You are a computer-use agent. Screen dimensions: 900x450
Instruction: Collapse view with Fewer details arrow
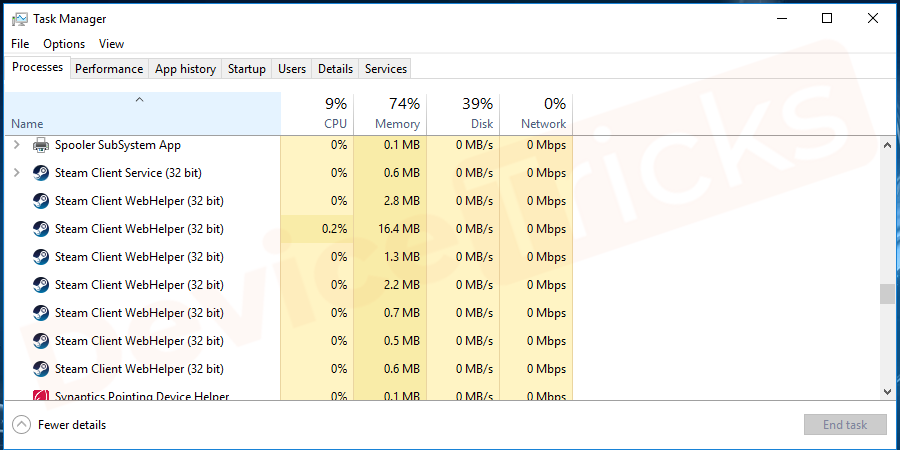tap(21, 425)
